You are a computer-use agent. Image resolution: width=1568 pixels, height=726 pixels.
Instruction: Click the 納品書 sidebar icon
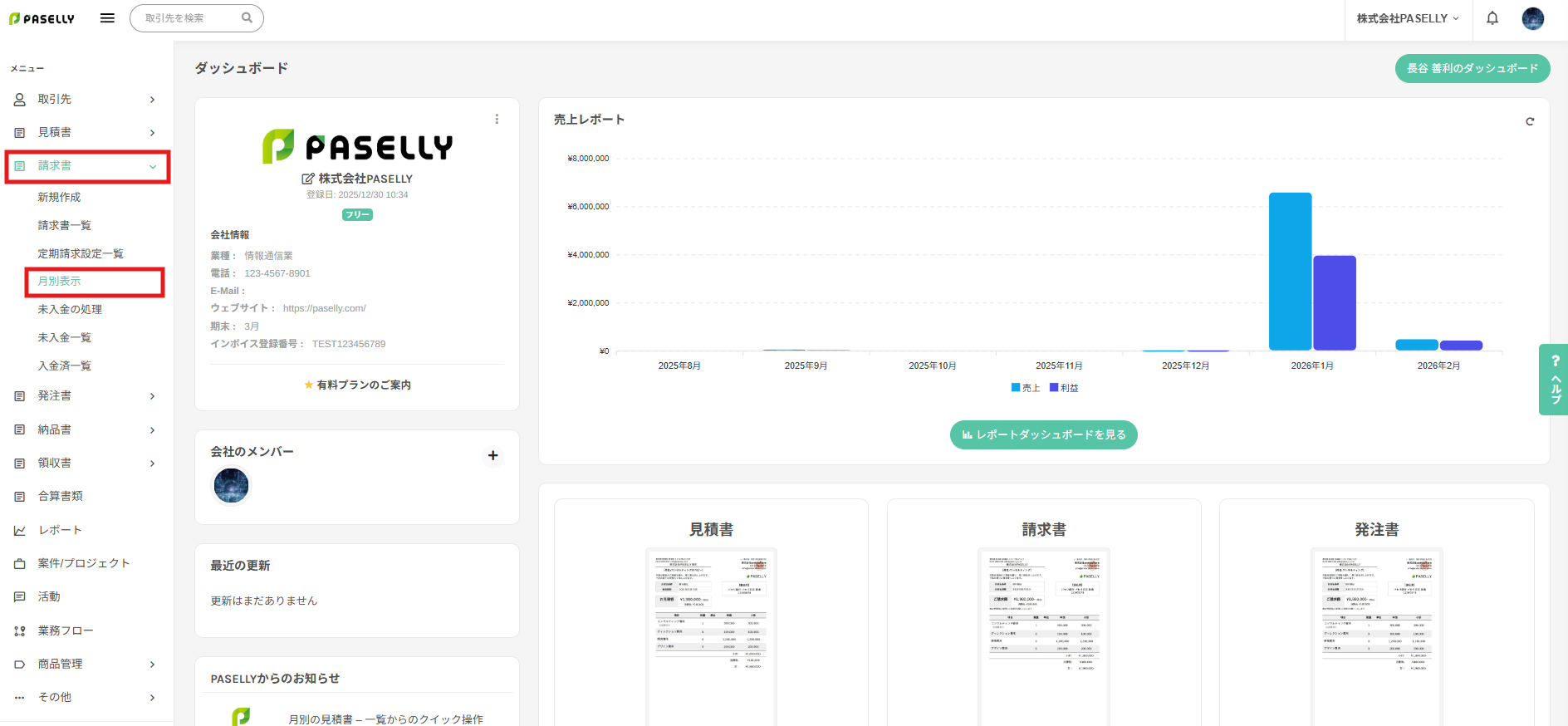coord(19,429)
